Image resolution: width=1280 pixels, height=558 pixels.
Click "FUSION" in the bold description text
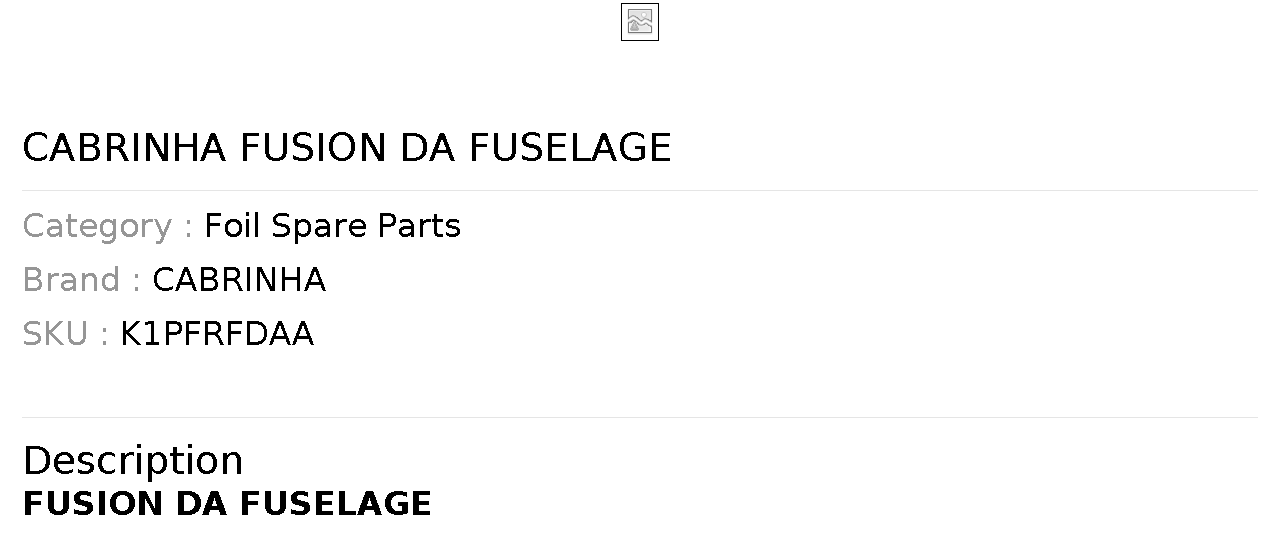[x=93, y=504]
